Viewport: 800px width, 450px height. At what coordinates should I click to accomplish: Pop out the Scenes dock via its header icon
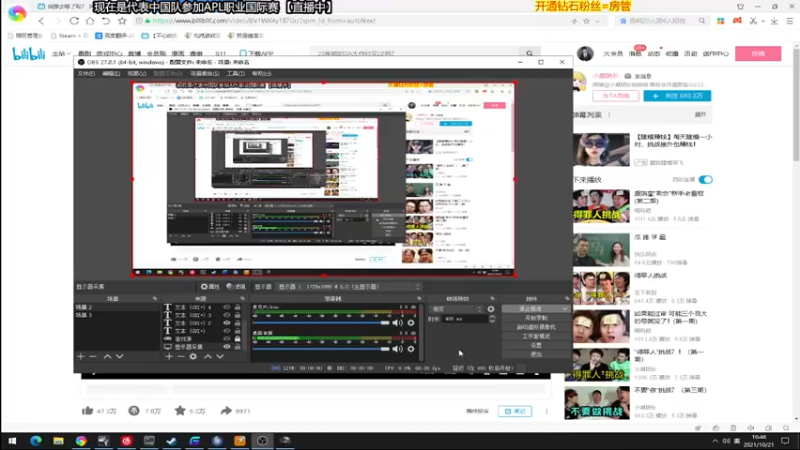[x=155, y=298]
